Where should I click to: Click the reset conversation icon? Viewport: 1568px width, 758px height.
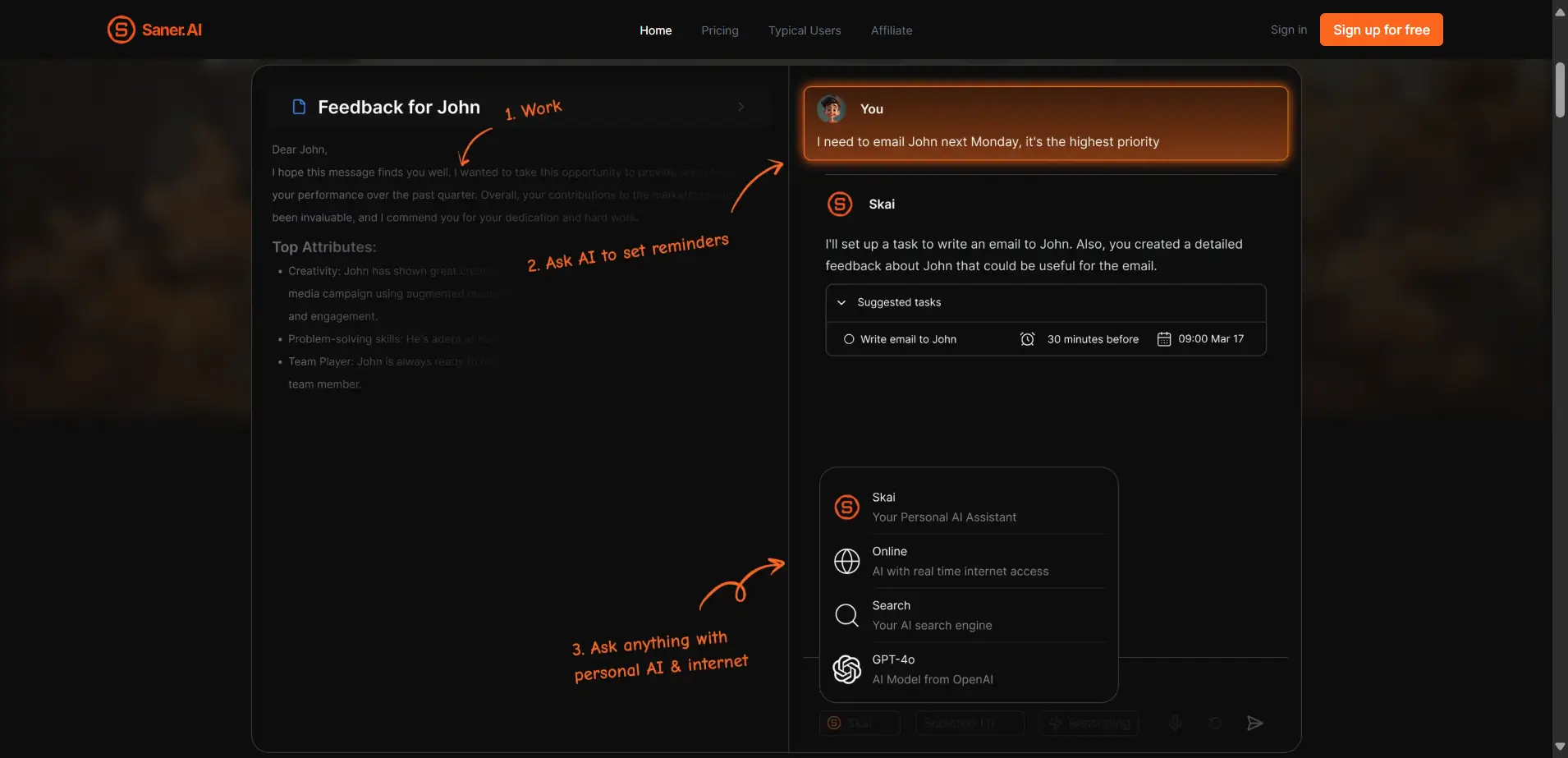(1215, 723)
